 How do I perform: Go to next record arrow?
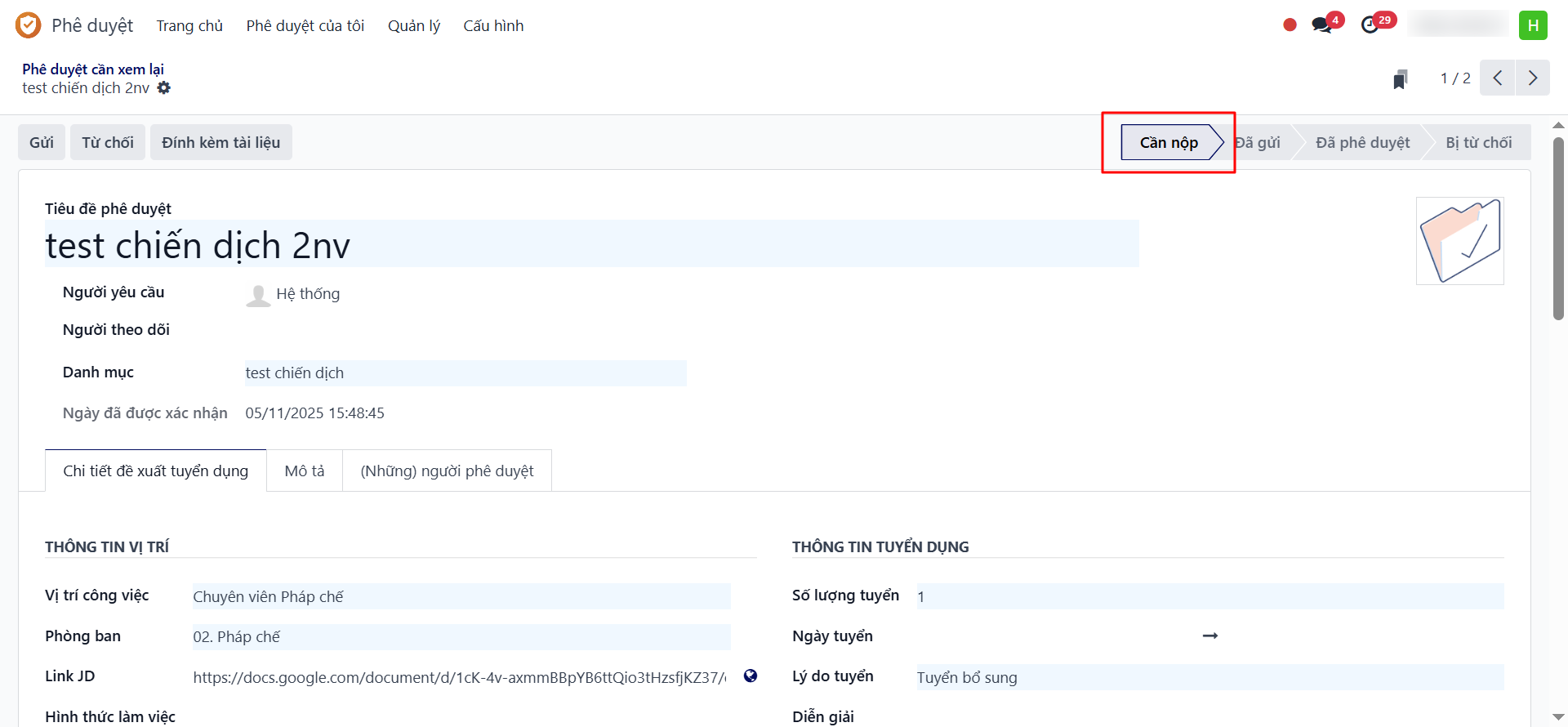point(1532,78)
